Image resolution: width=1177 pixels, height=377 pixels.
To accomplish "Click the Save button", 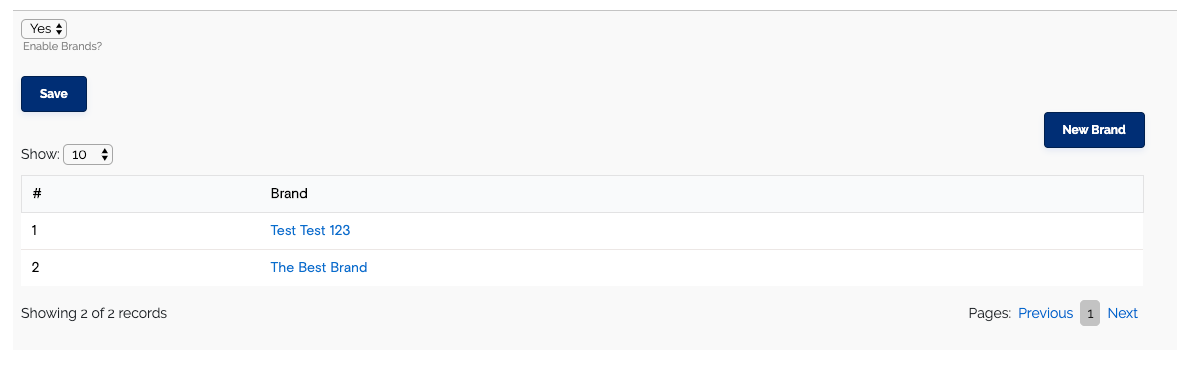I will (x=54, y=94).
